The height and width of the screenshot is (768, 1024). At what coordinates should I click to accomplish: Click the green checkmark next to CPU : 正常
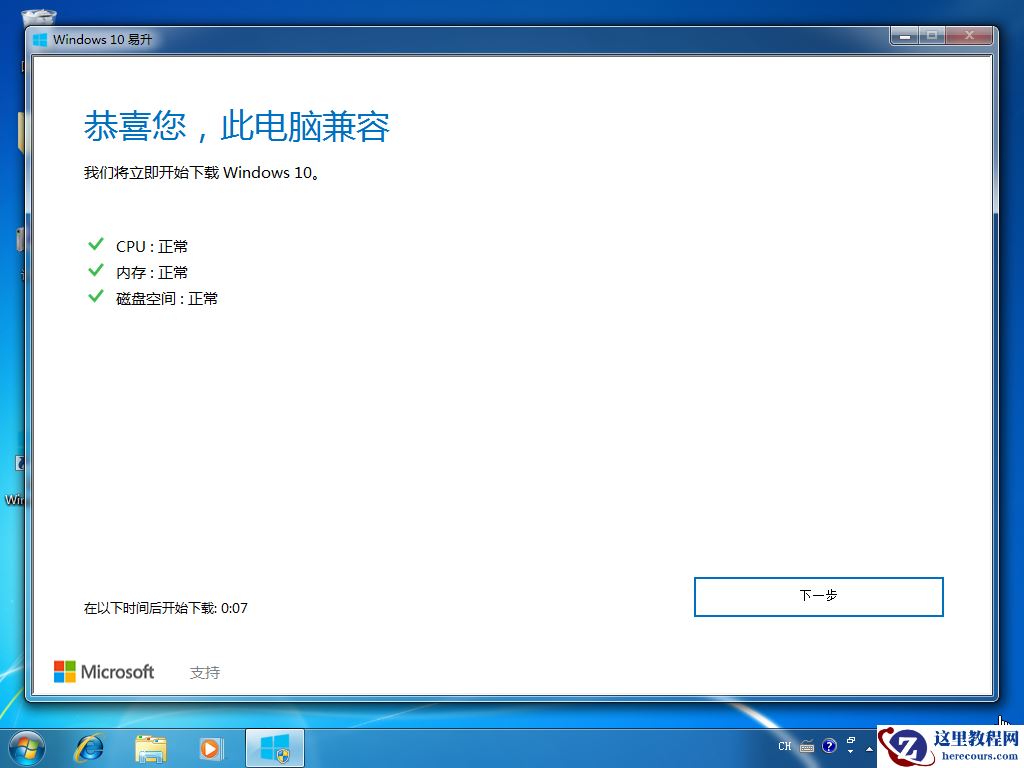(96, 244)
